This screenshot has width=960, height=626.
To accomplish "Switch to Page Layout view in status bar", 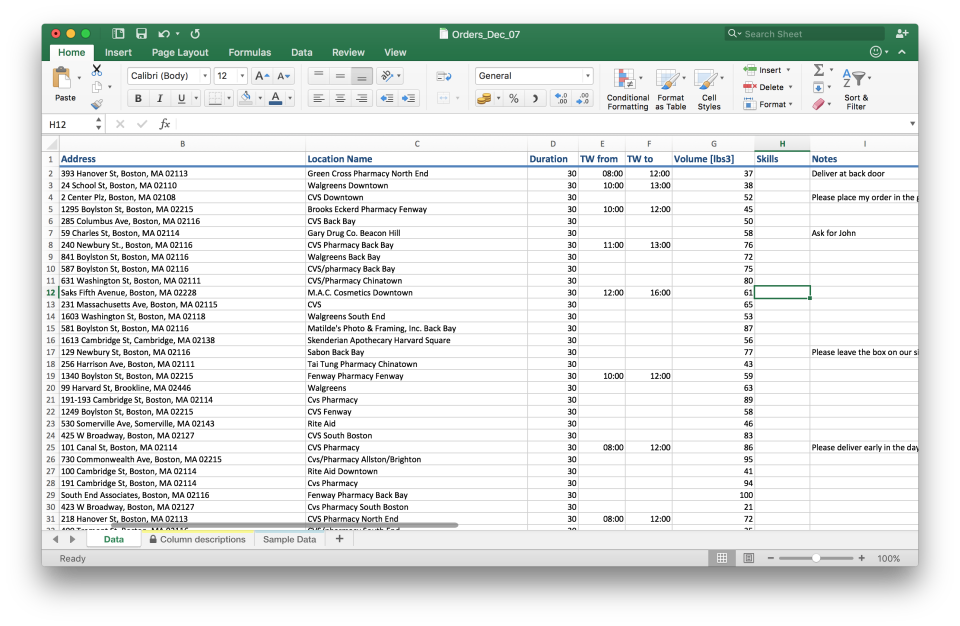I will point(748,558).
